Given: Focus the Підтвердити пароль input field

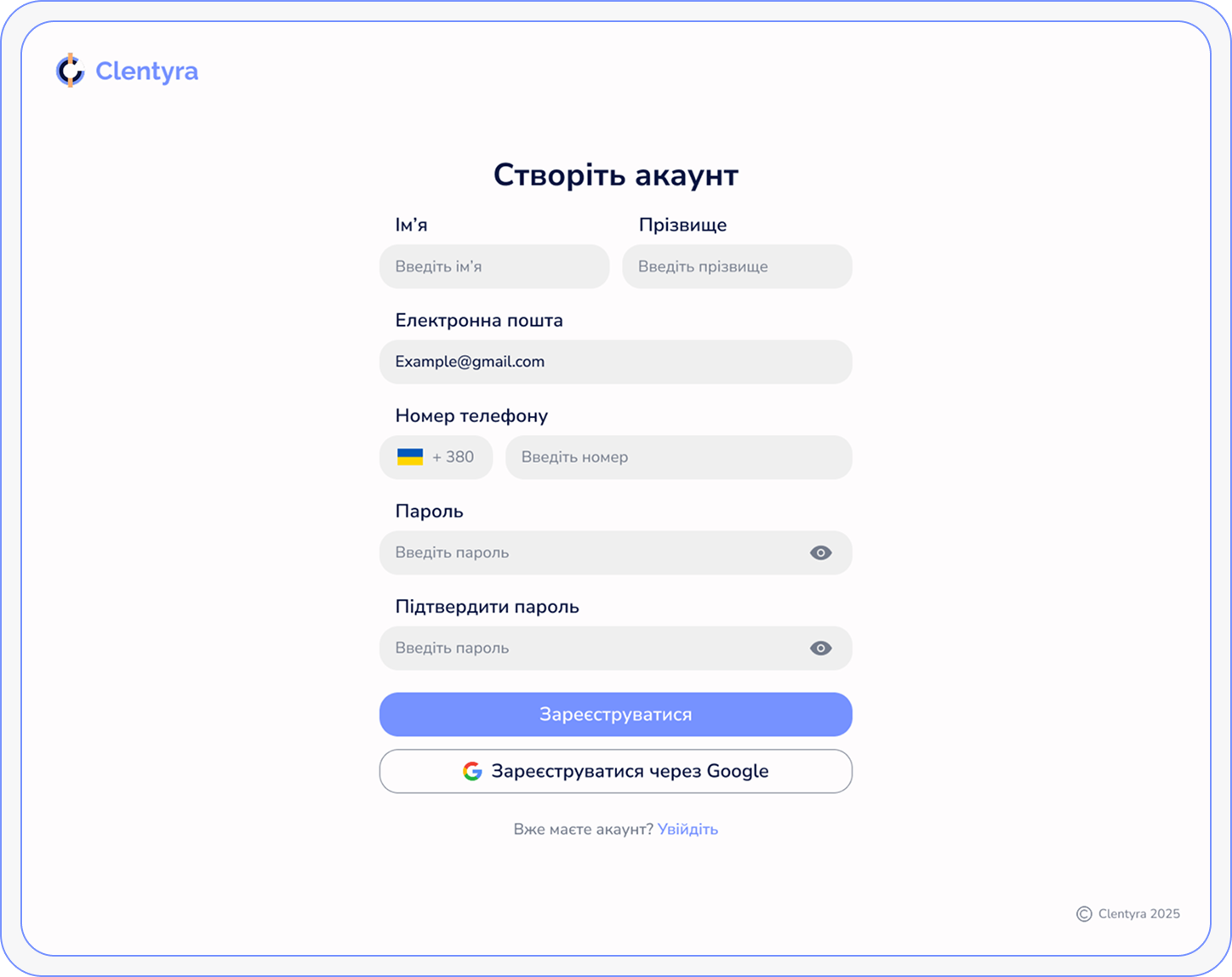Looking at the screenshot, I should [615, 648].
